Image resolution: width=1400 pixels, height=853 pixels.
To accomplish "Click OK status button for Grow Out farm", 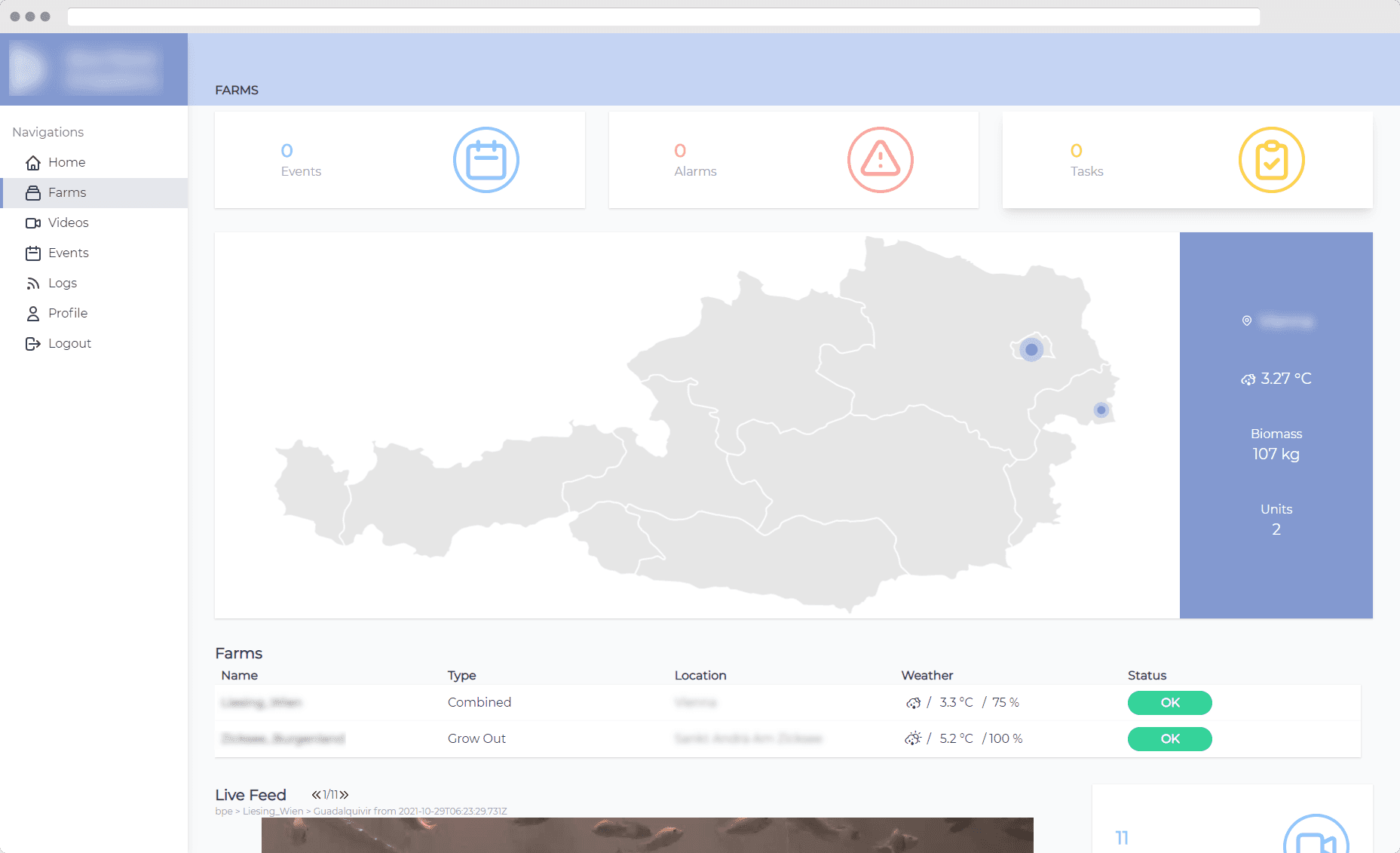I will pyautogui.click(x=1169, y=739).
